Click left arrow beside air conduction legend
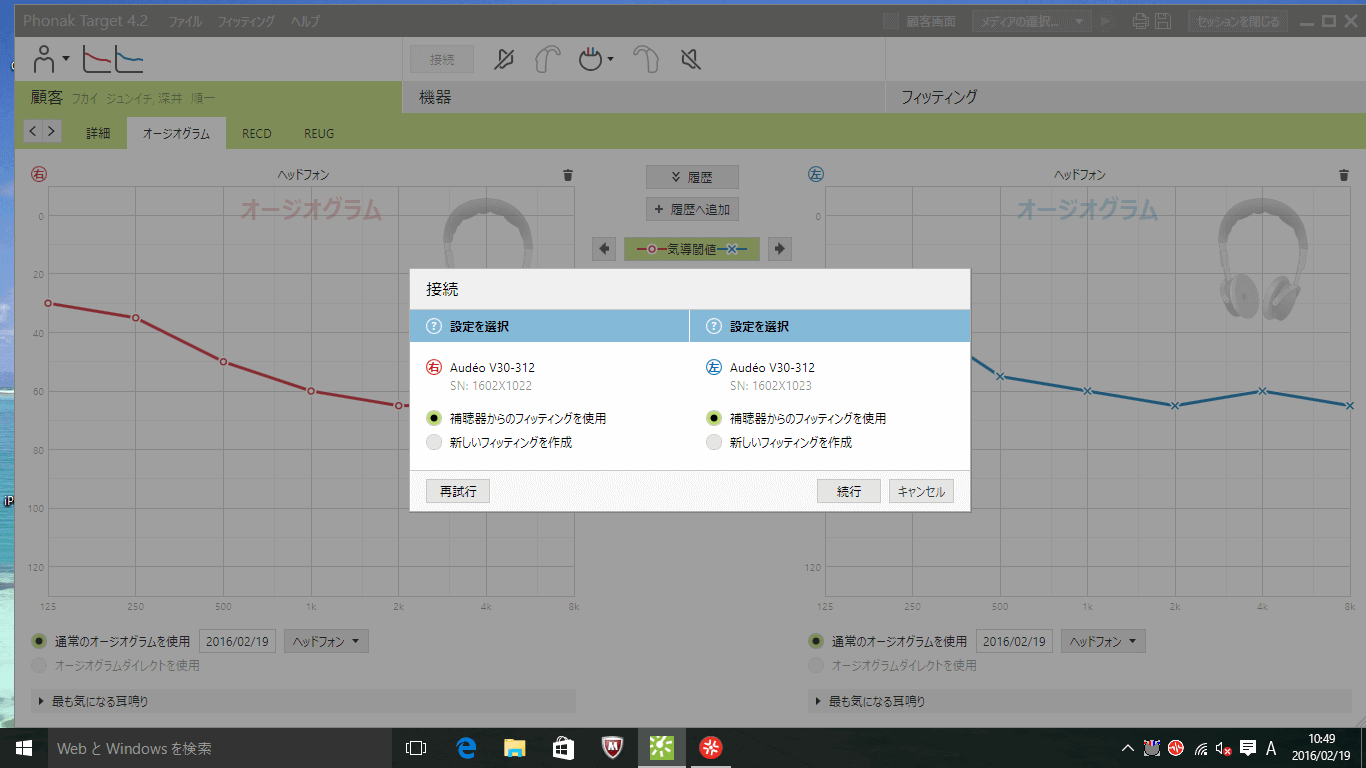This screenshot has height=768, width=1366. tap(603, 249)
